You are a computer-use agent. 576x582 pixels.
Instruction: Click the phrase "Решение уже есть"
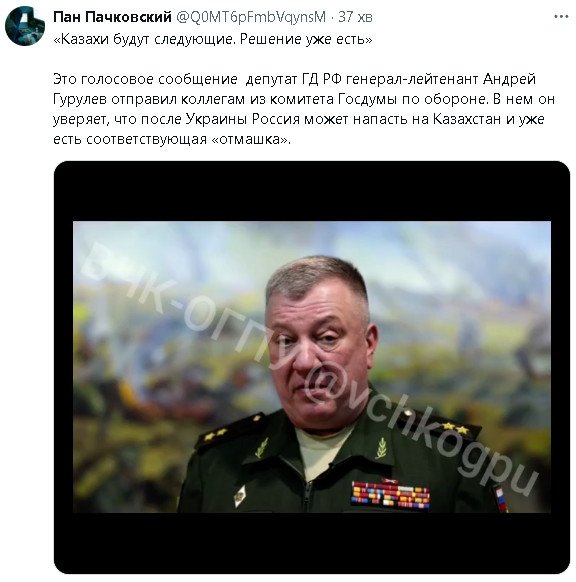tap(302, 39)
